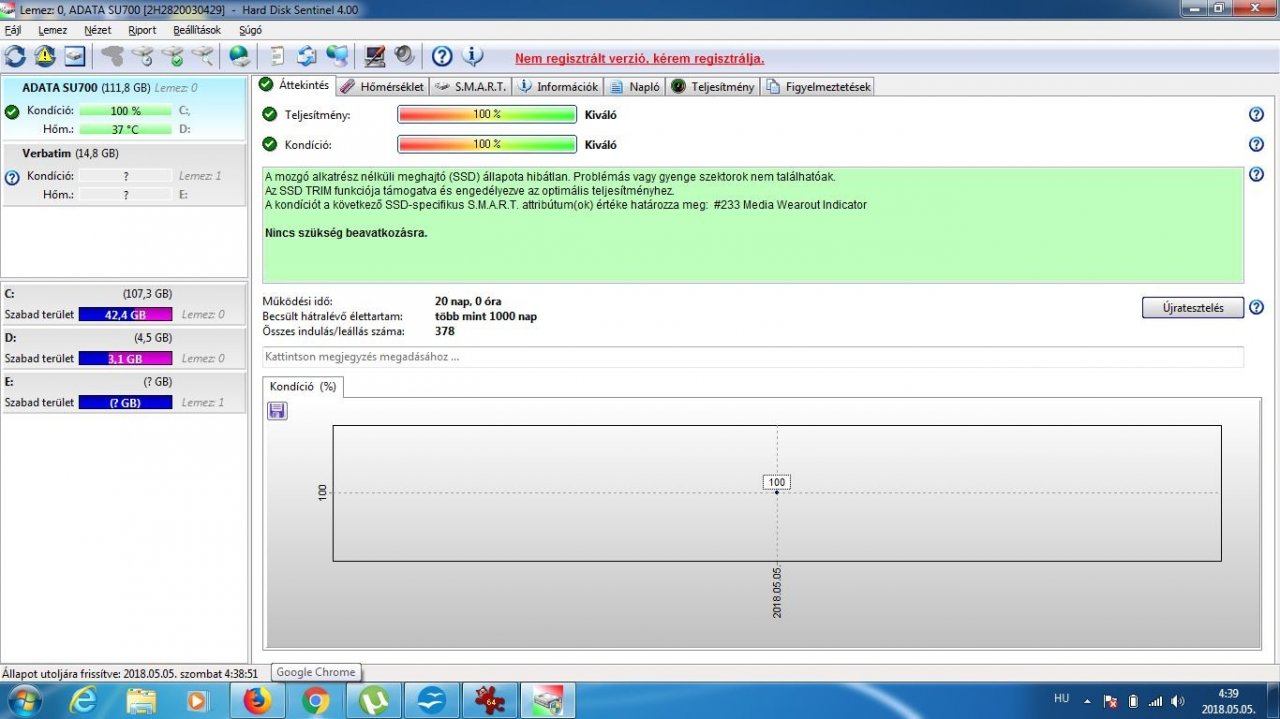Open the Lemez menu
1280x719 pixels.
point(52,30)
